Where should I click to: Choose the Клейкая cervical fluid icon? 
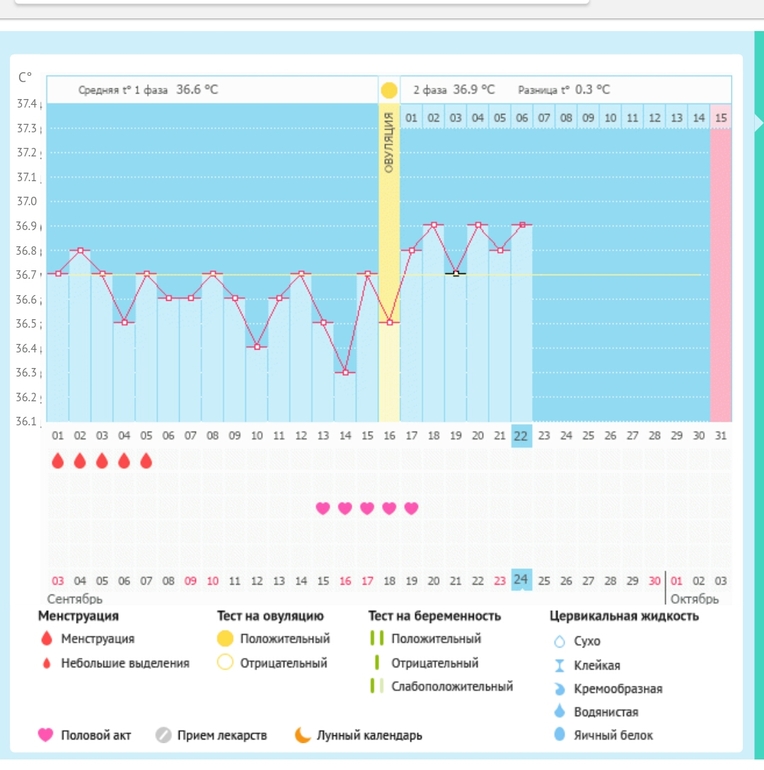[x=559, y=665]
